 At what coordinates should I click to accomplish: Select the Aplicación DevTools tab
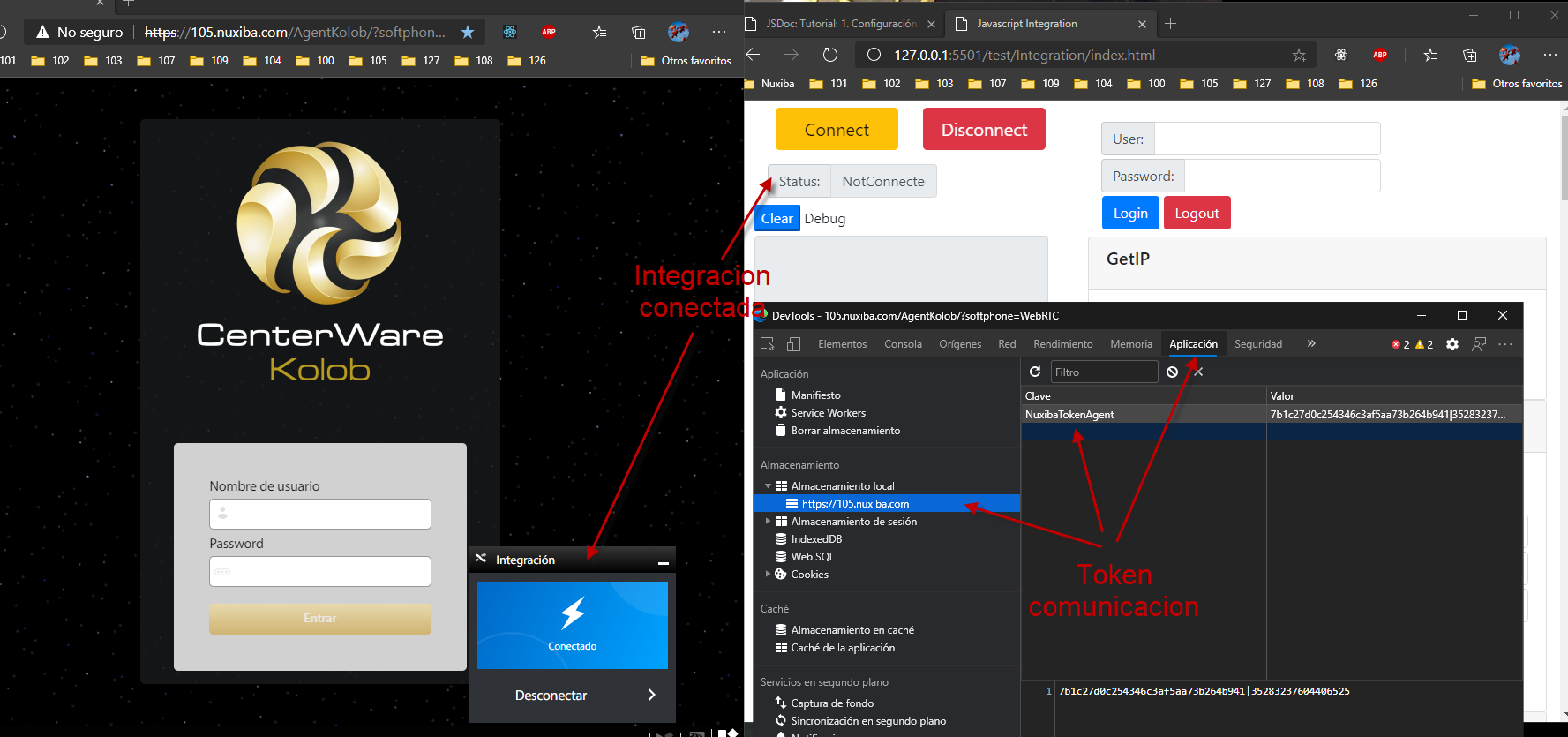tap(1193, 344)
